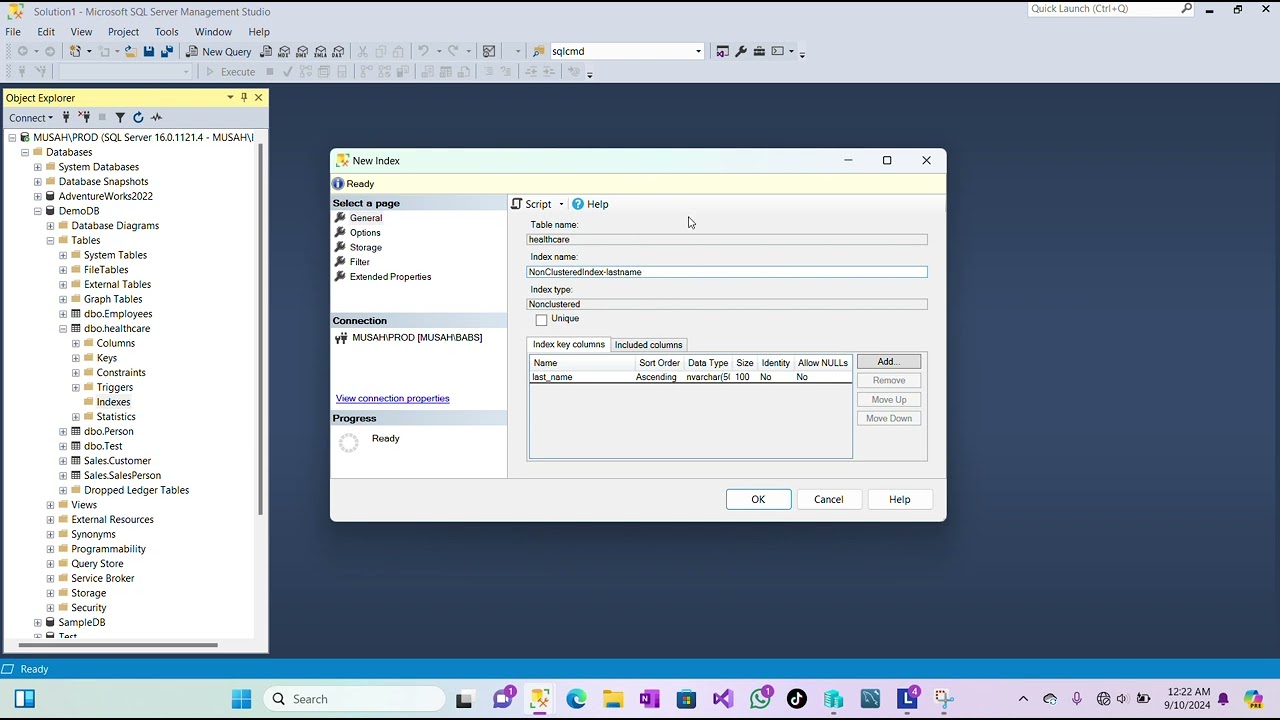
Task: Open the File menu
Action: click(x=13, y=31)
